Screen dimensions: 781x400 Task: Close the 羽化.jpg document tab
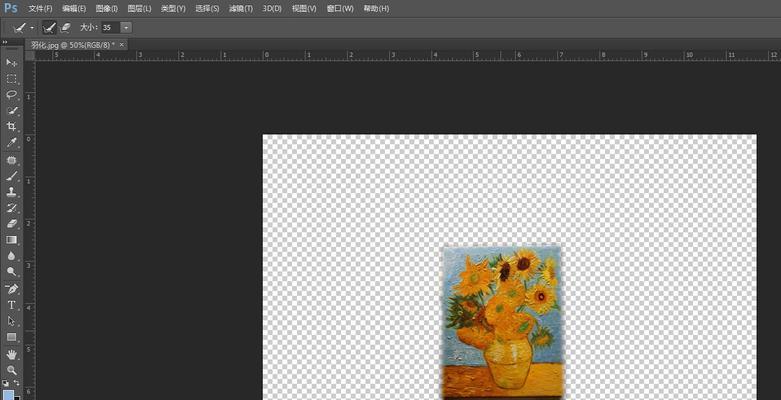pos(122,45)
